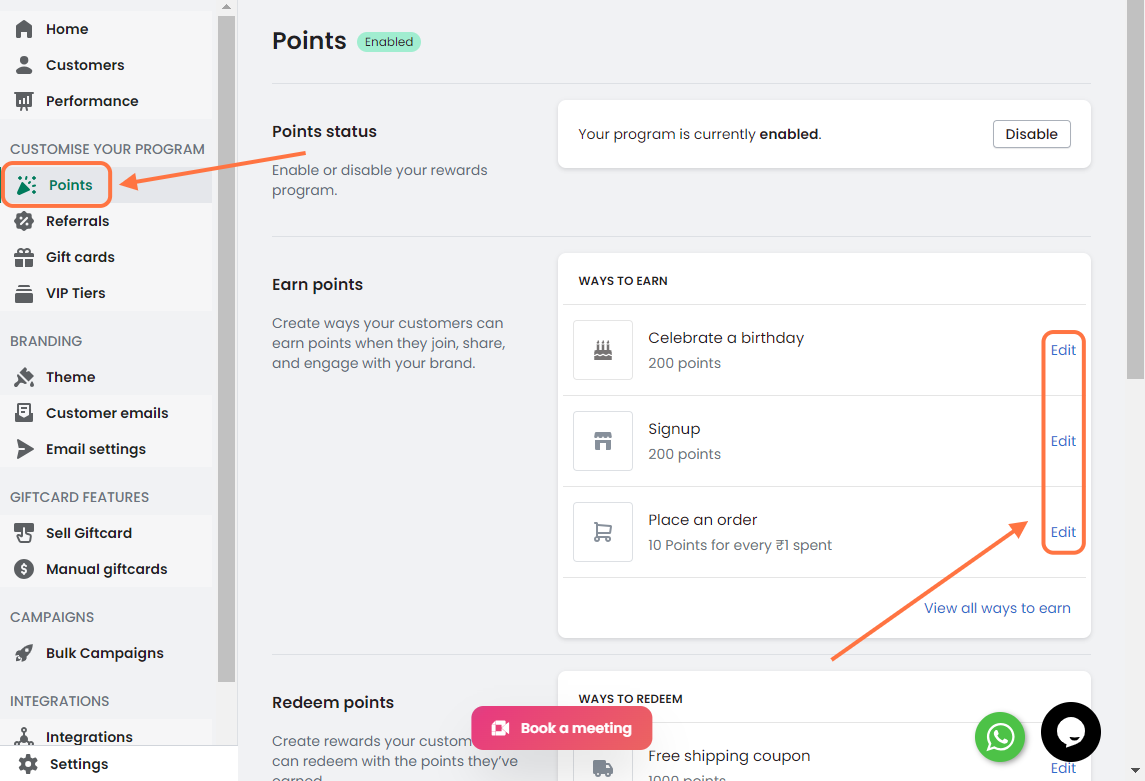The height and width of the screenshot is (781, 1145).
Task: Edit the Celebrate a birthday rule
Action: (x=1063, y=350)
